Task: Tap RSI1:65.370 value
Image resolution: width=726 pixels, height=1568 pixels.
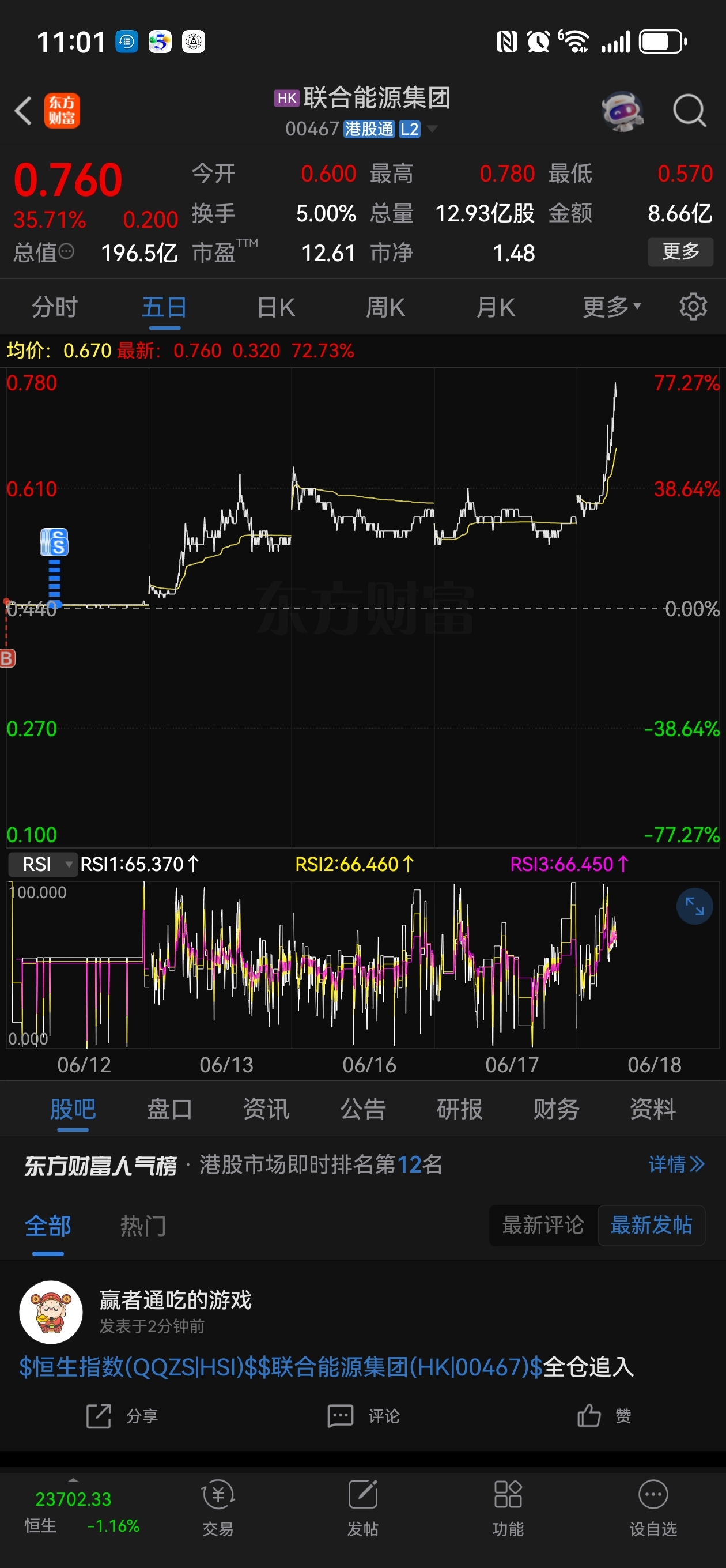Action: coord(139,864)
